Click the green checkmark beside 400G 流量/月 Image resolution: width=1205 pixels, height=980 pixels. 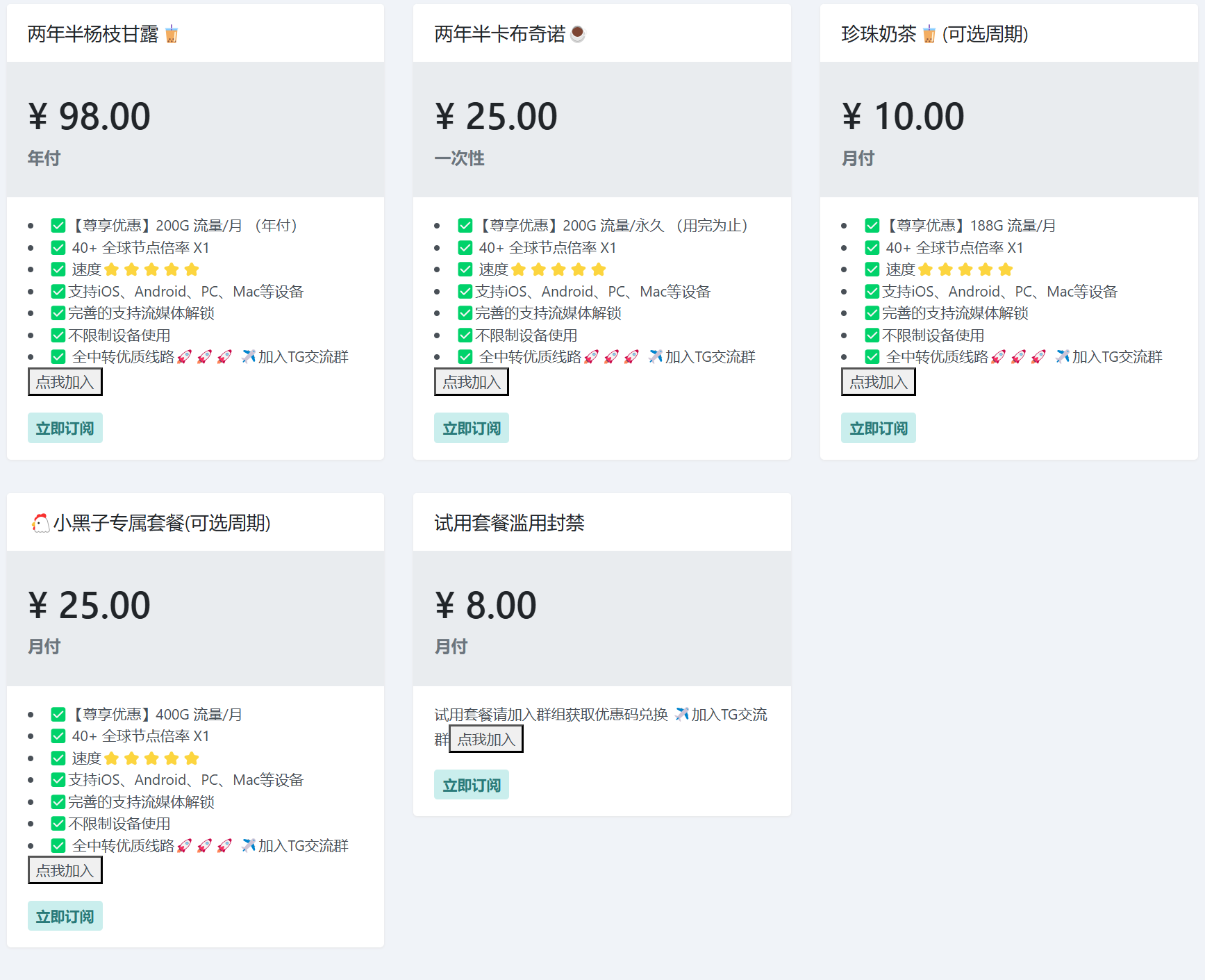[x=58, y=714]
